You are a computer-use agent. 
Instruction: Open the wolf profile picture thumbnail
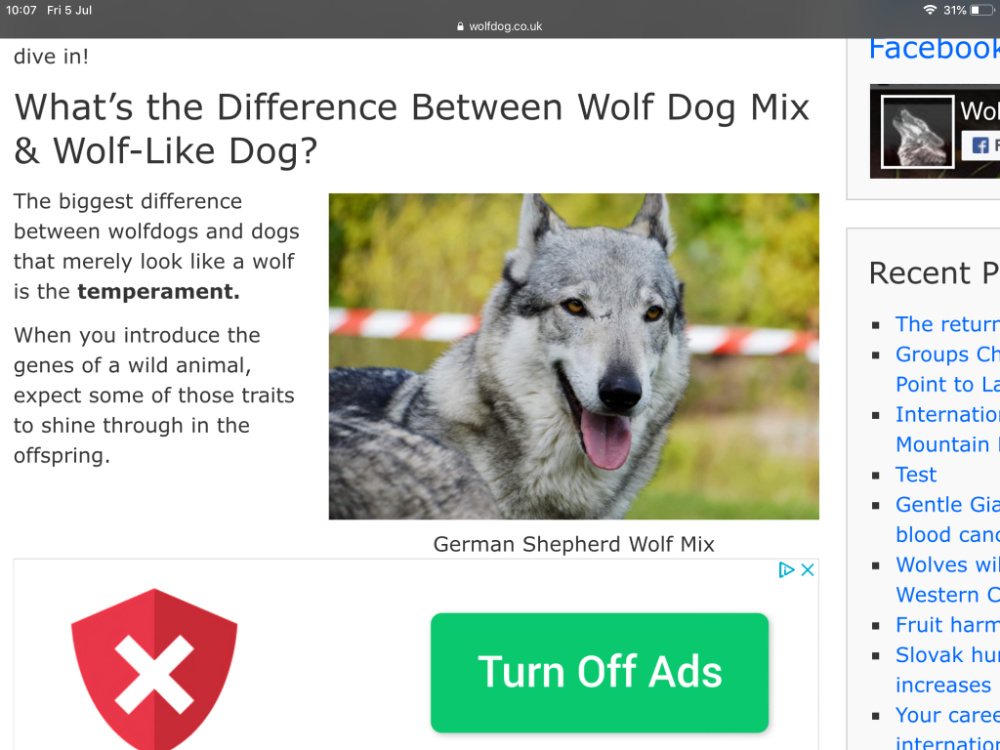[917, 132]
